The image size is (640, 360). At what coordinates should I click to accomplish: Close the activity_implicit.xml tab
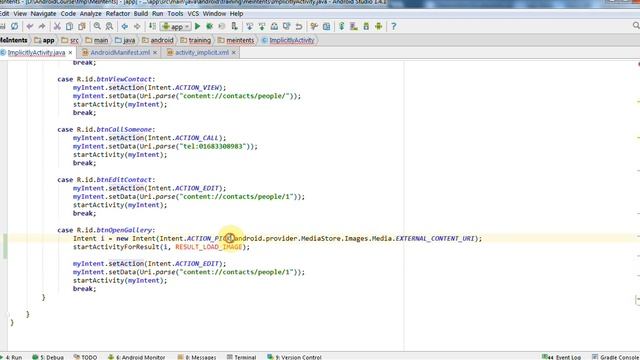point(233,53)
